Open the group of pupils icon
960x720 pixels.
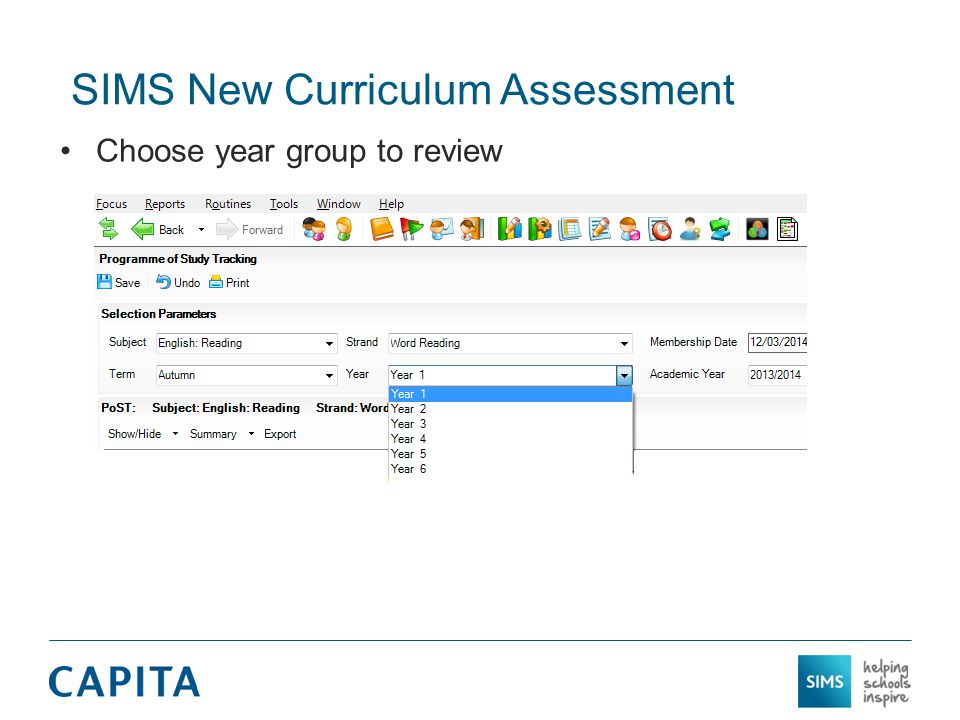click(314, 229)
